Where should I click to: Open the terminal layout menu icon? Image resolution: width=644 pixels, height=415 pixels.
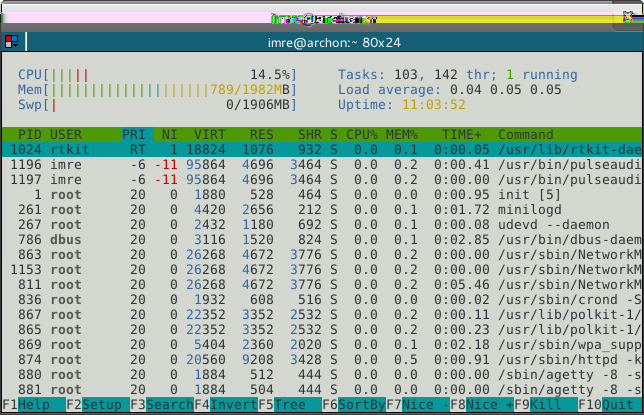click(x=12, y=42)
